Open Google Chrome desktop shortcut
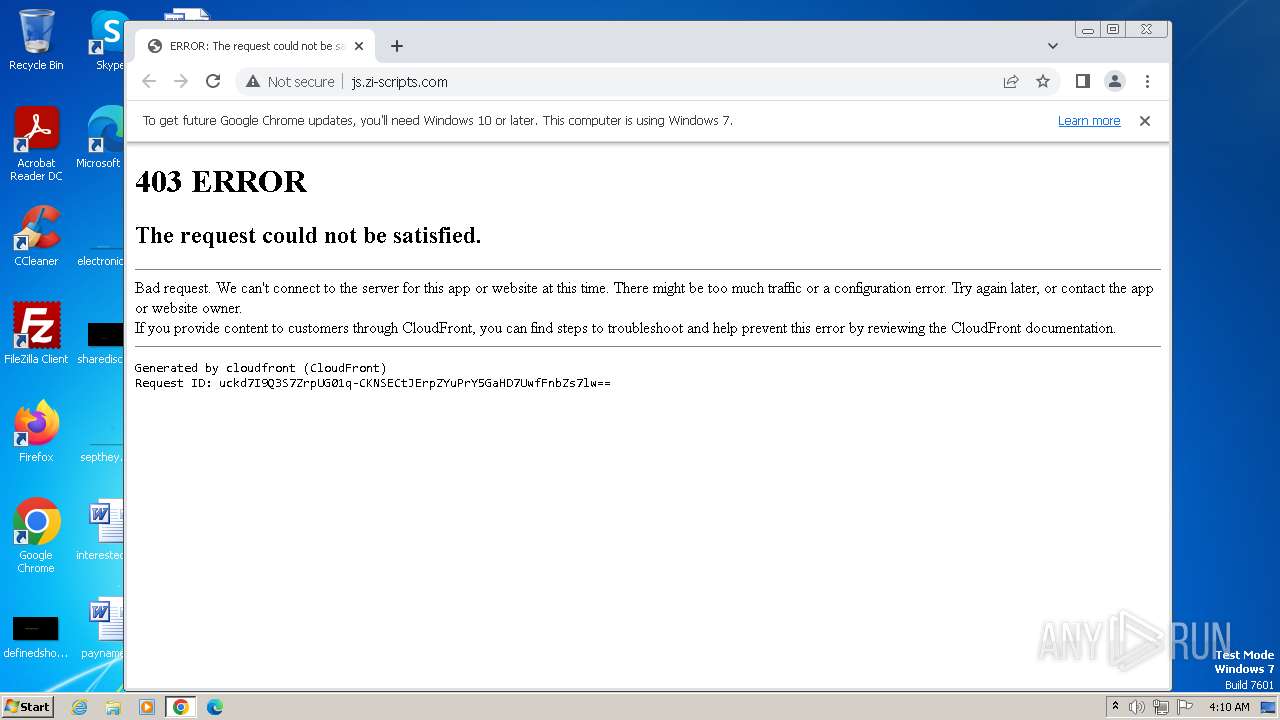This screenshot has width=1280, height=720. coord(36,536)
